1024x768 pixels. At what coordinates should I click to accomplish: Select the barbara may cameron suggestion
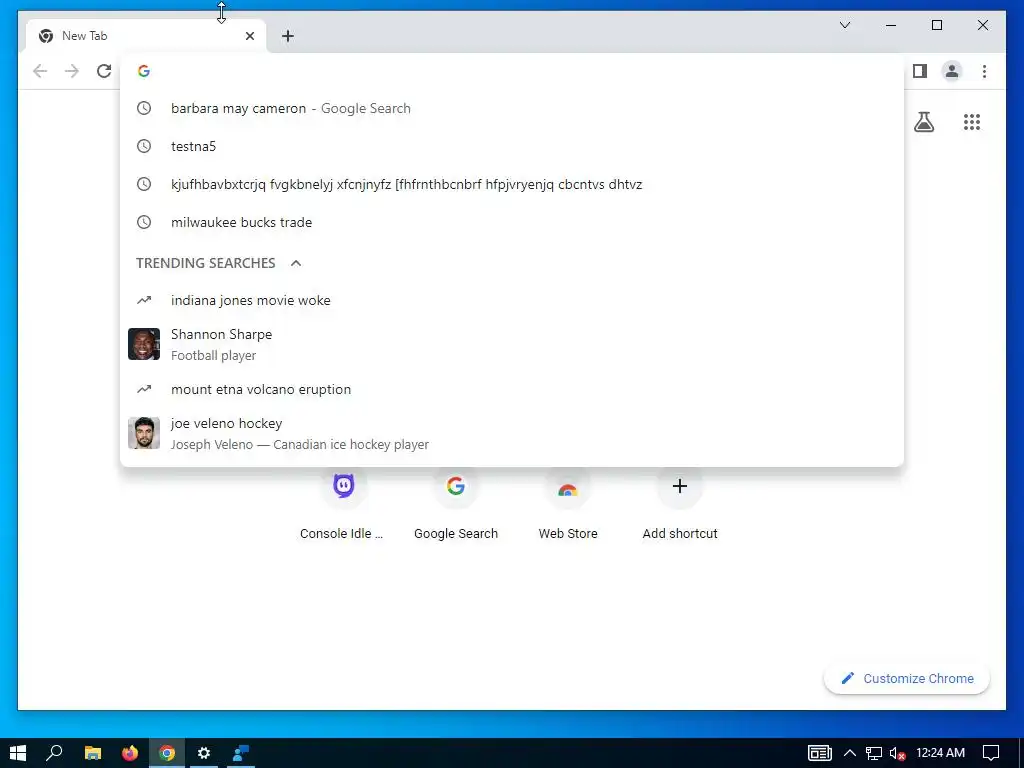pos(512,108)
